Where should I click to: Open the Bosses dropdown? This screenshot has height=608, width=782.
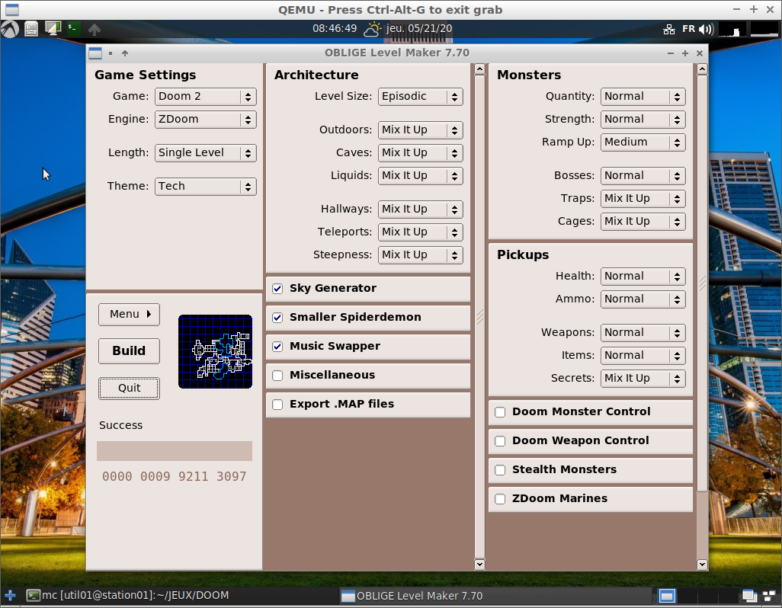643,176
